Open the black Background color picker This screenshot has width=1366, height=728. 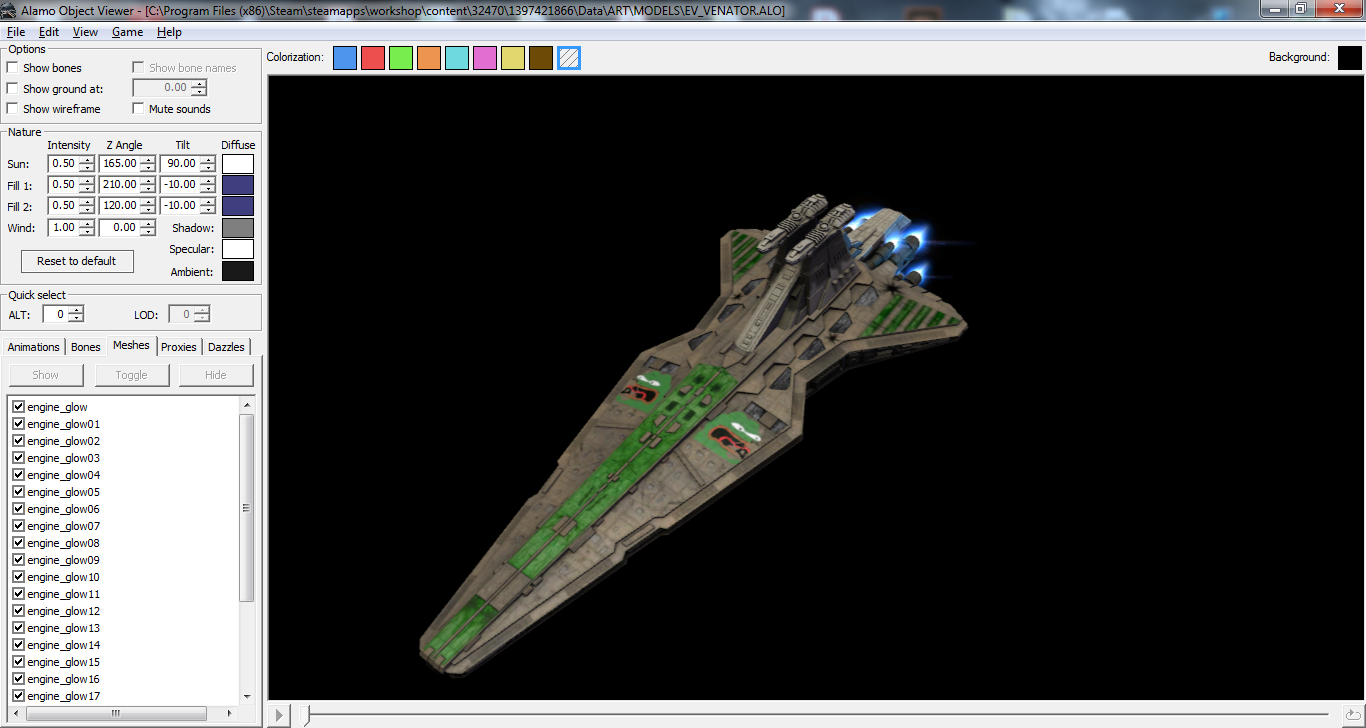click(x=1349, y=58)
